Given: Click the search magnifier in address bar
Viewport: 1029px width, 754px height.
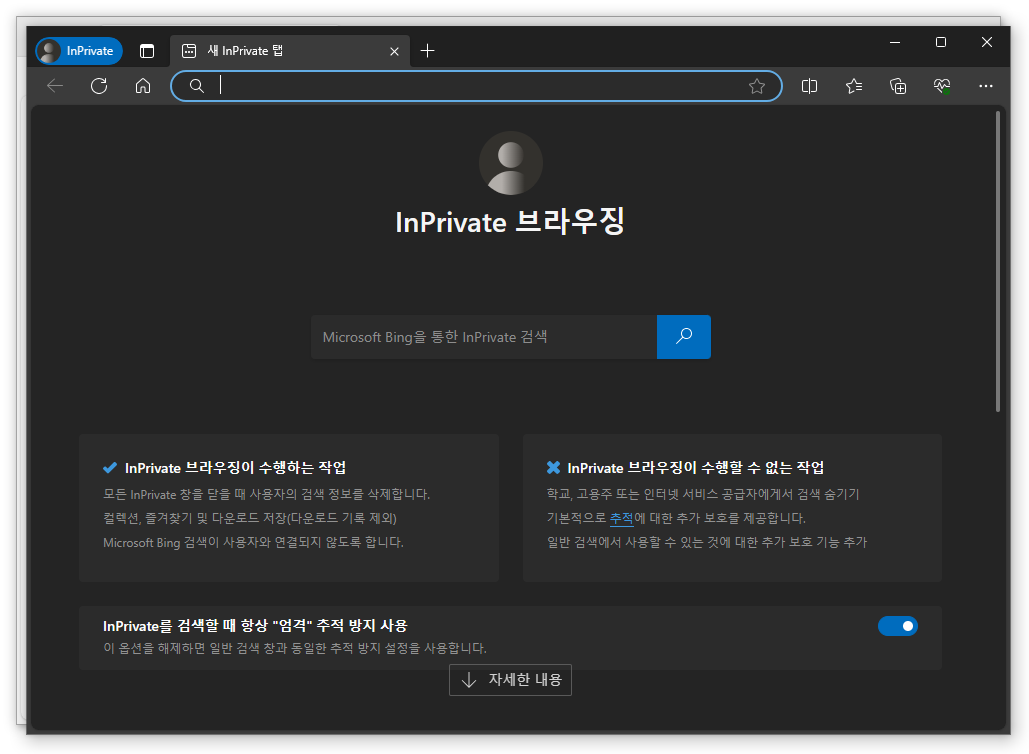Looking at the screenshot, I should click(196, 86).
